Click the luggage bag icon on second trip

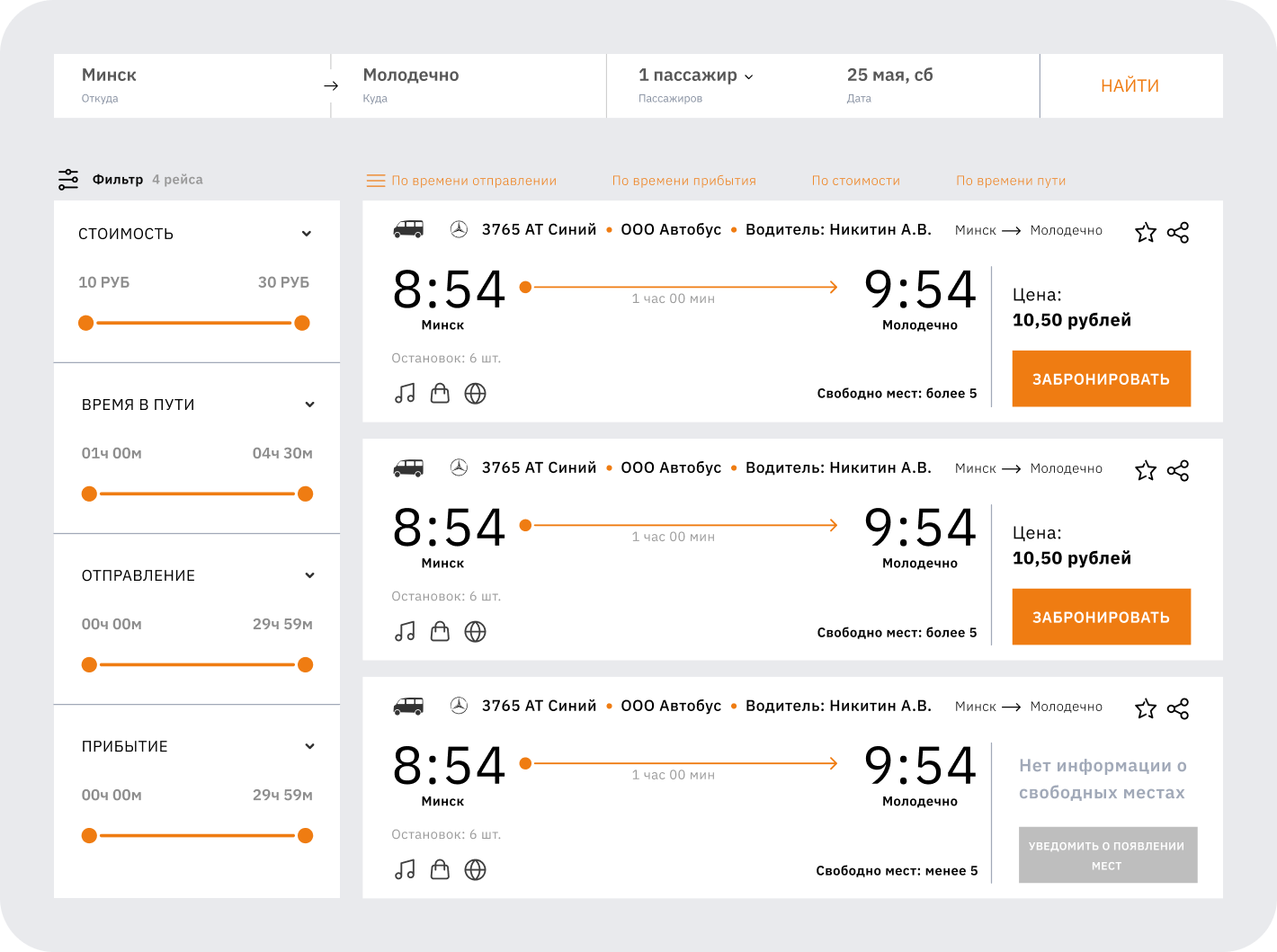click(440, 632)
